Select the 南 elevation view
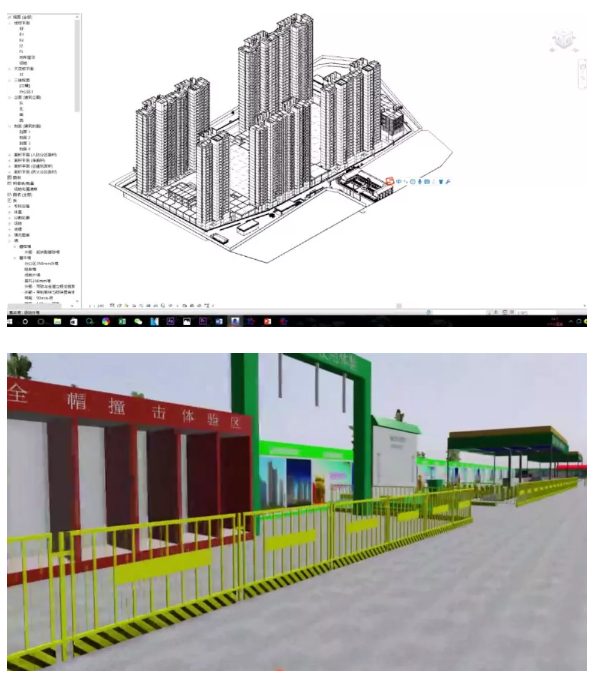This screenshot has height=676, width=595. point(21,115)
